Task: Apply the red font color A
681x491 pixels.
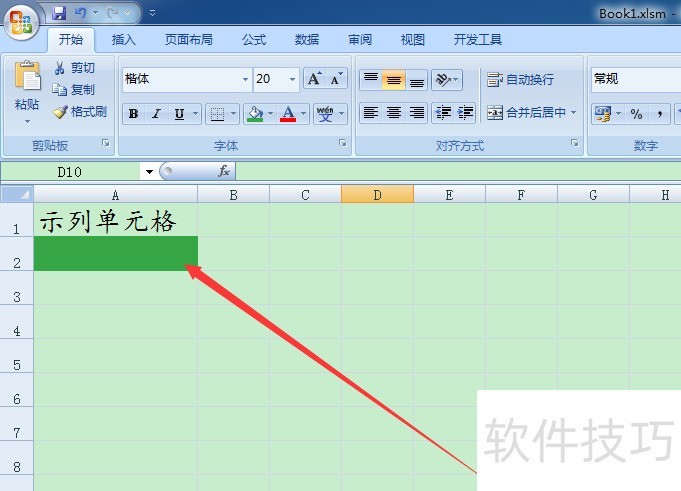Action: (x=288, y=114)
